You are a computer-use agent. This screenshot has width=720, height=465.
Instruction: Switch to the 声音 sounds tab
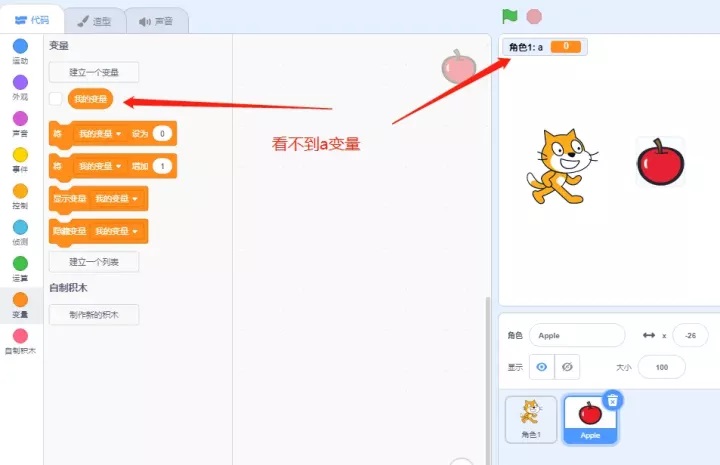pos(156,20)
